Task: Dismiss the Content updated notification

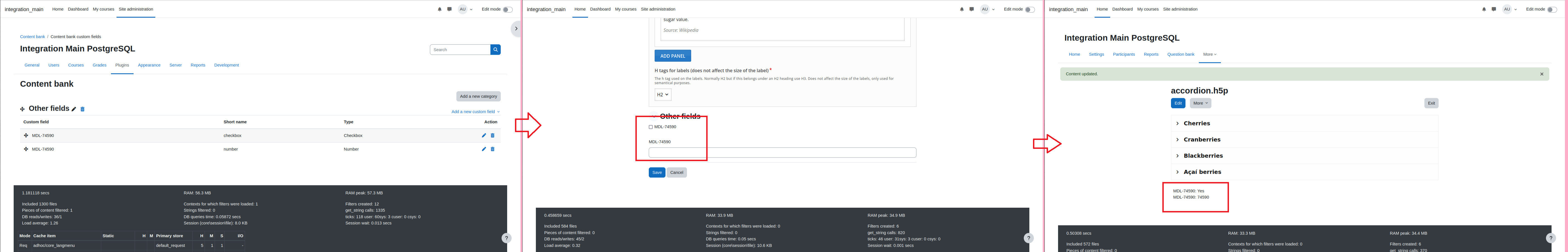Action: (1542, 74)
